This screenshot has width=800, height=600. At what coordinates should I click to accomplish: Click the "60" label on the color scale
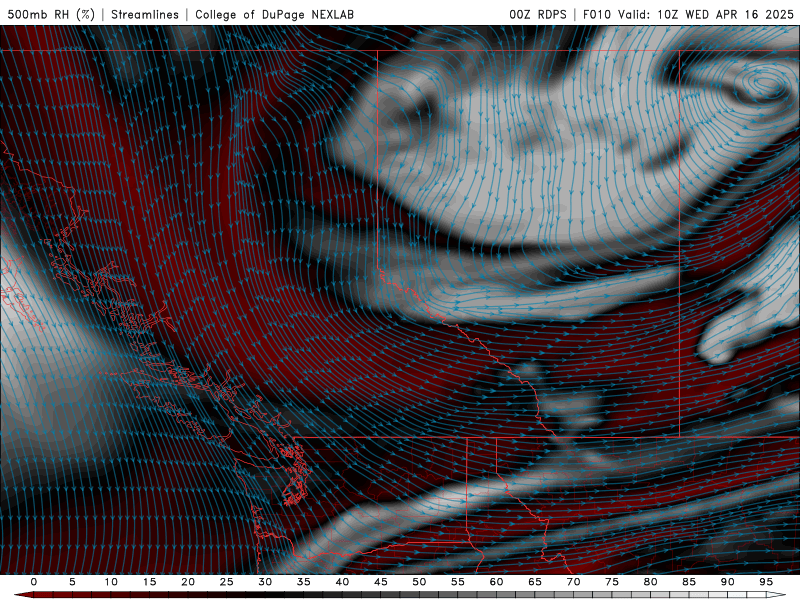point(496,582)
